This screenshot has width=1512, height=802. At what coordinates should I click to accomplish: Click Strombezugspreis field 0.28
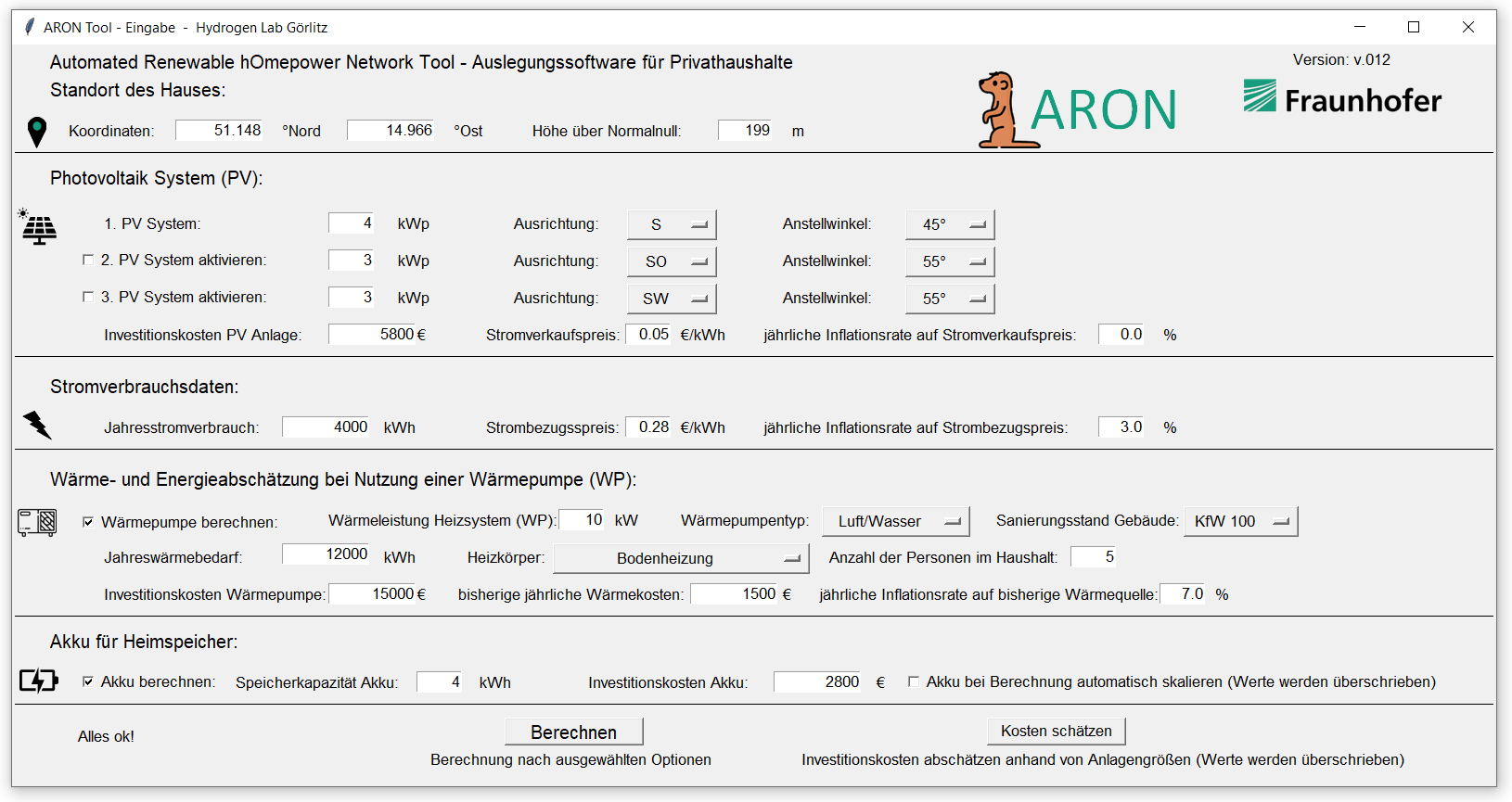pyautogui.click(x=647, y=426)
